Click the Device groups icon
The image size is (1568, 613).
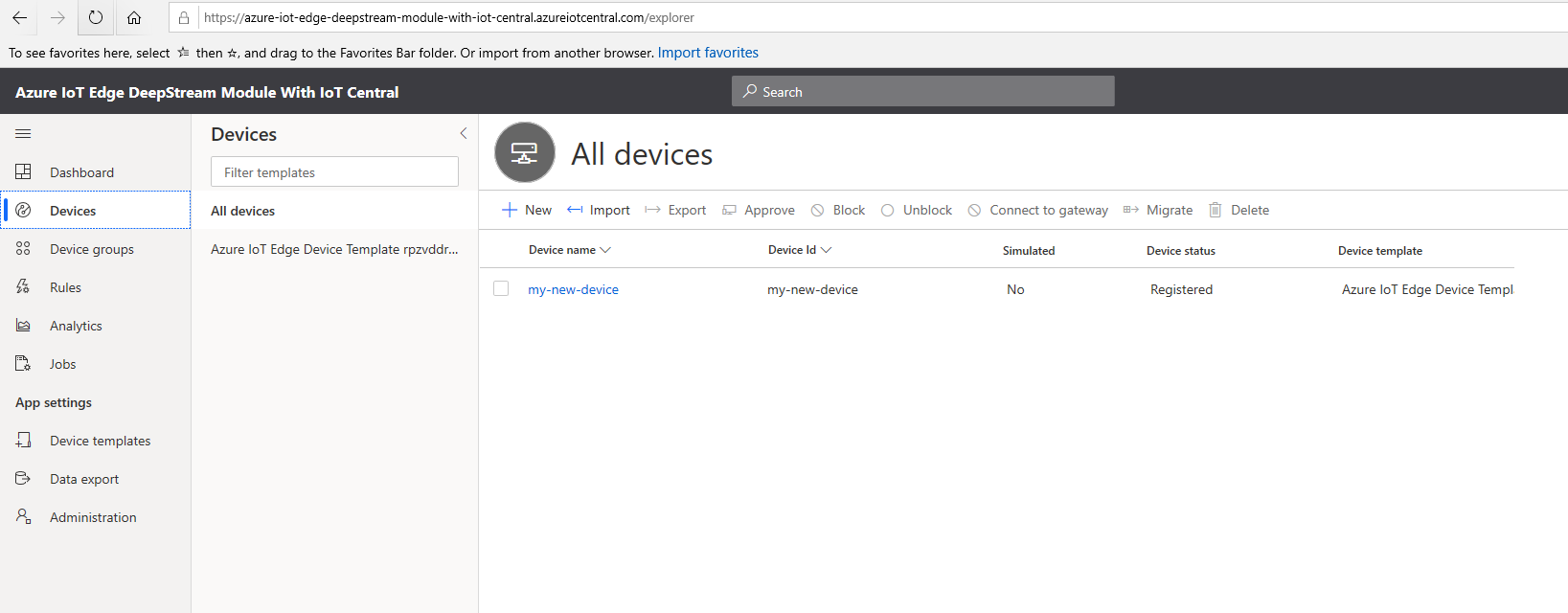[23, 249]
